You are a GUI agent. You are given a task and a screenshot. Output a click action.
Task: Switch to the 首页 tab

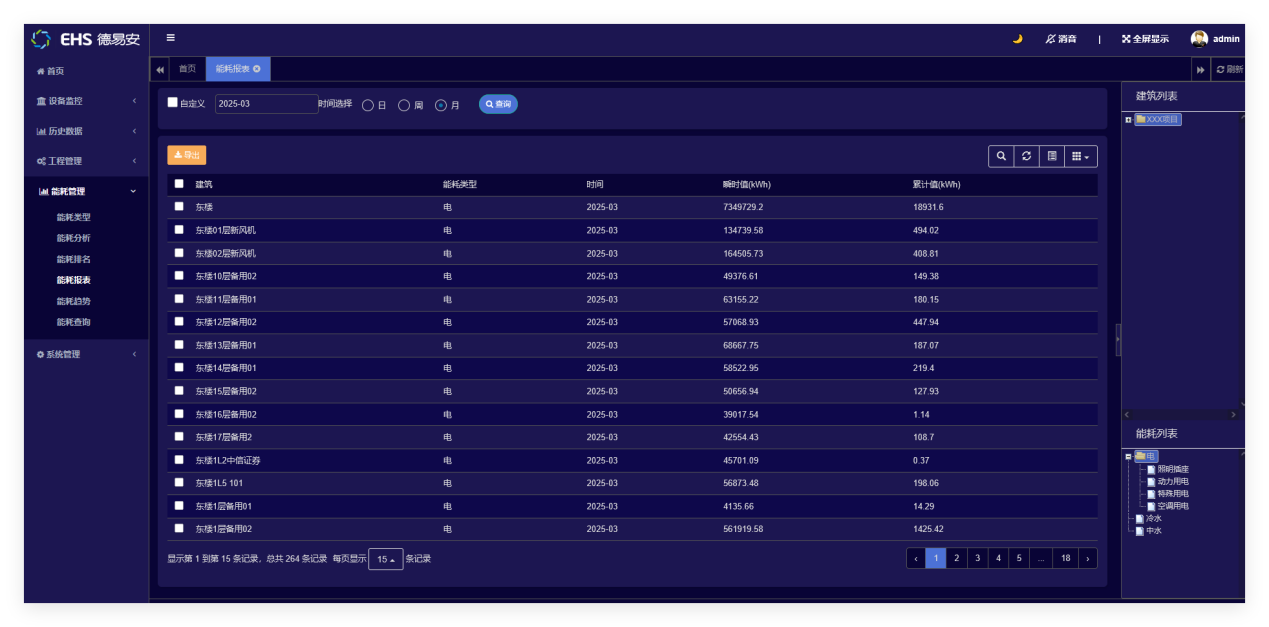click(x=187, y=69)
